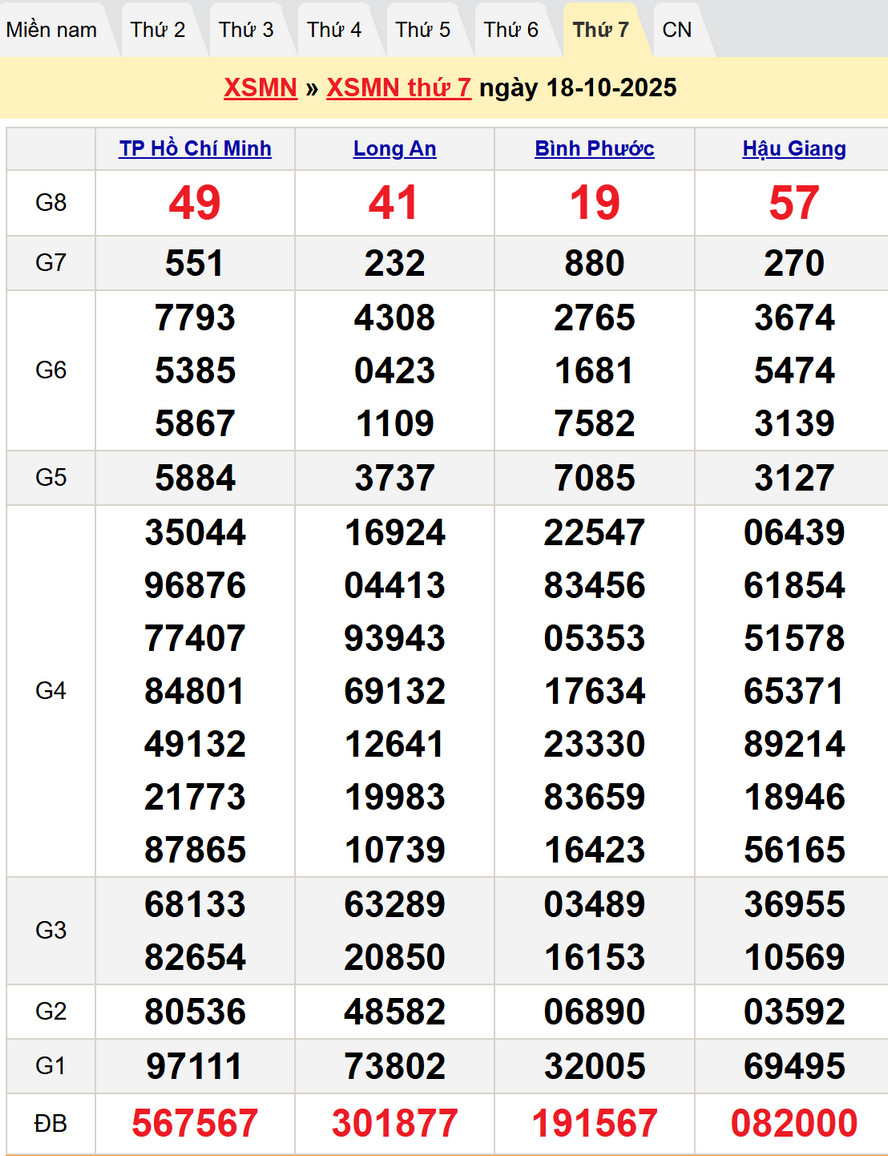Select the Thứ 4 tab
Viewport: 888px width, 1156px height.
click(334, 30)
